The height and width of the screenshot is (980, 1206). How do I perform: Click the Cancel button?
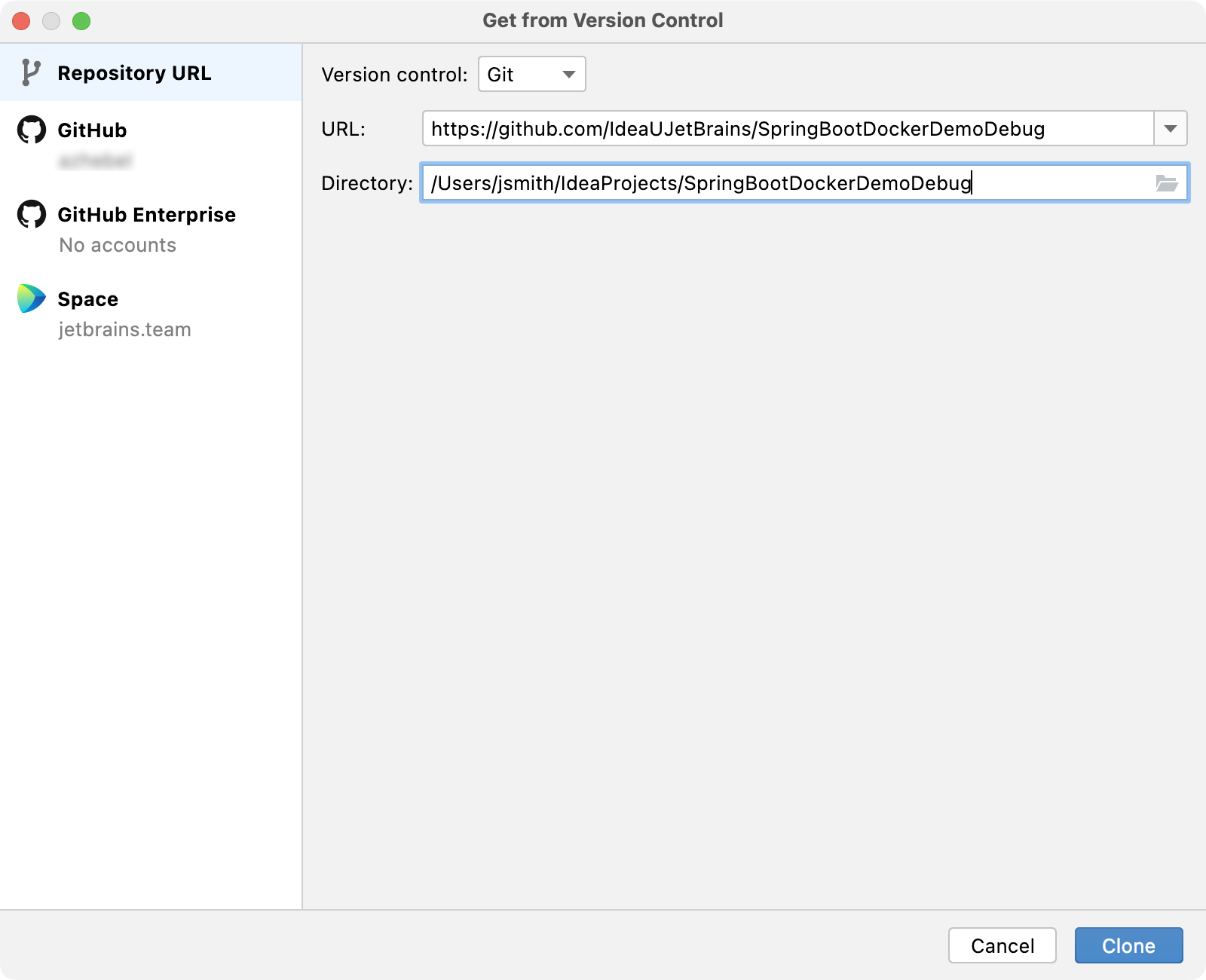pyautogui.click(x=1002, y=945)
